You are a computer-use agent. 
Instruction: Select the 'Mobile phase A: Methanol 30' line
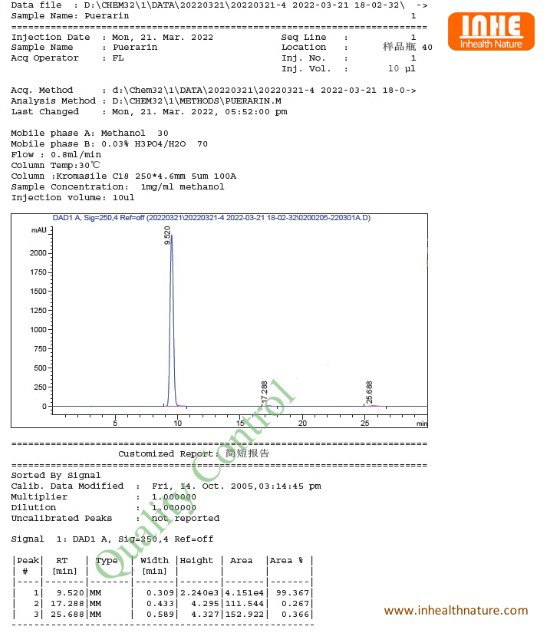coord(89,133)
